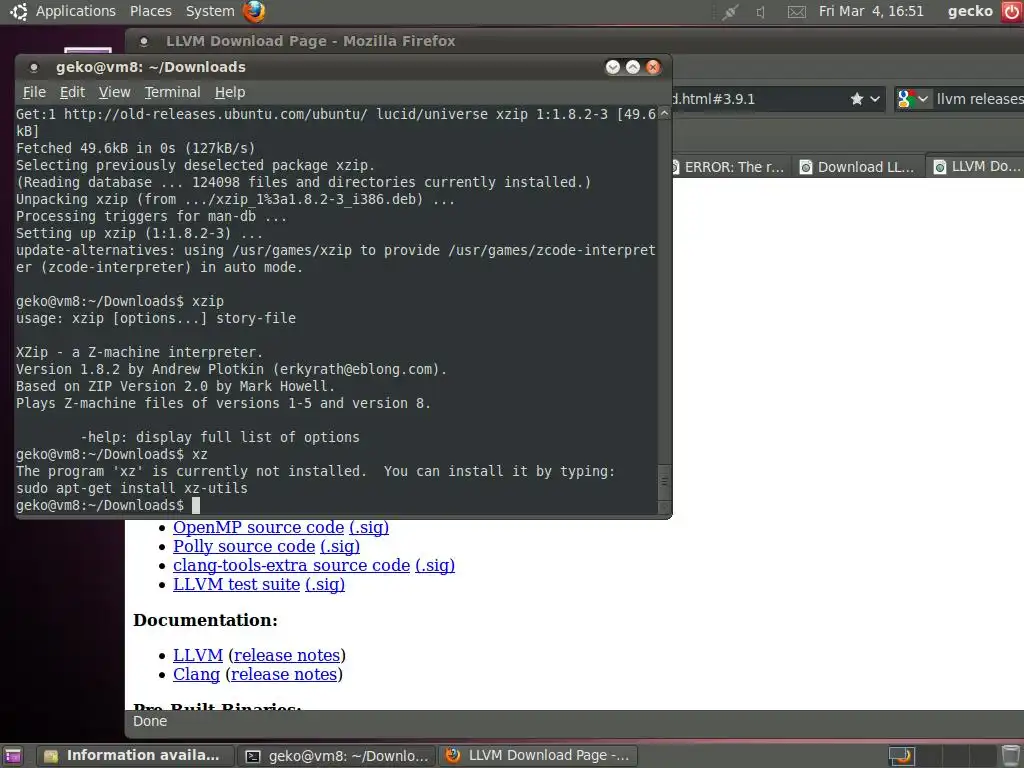Open the gecko user menu
Viewport: 1024px width, 768px height.
click(970, 11)
